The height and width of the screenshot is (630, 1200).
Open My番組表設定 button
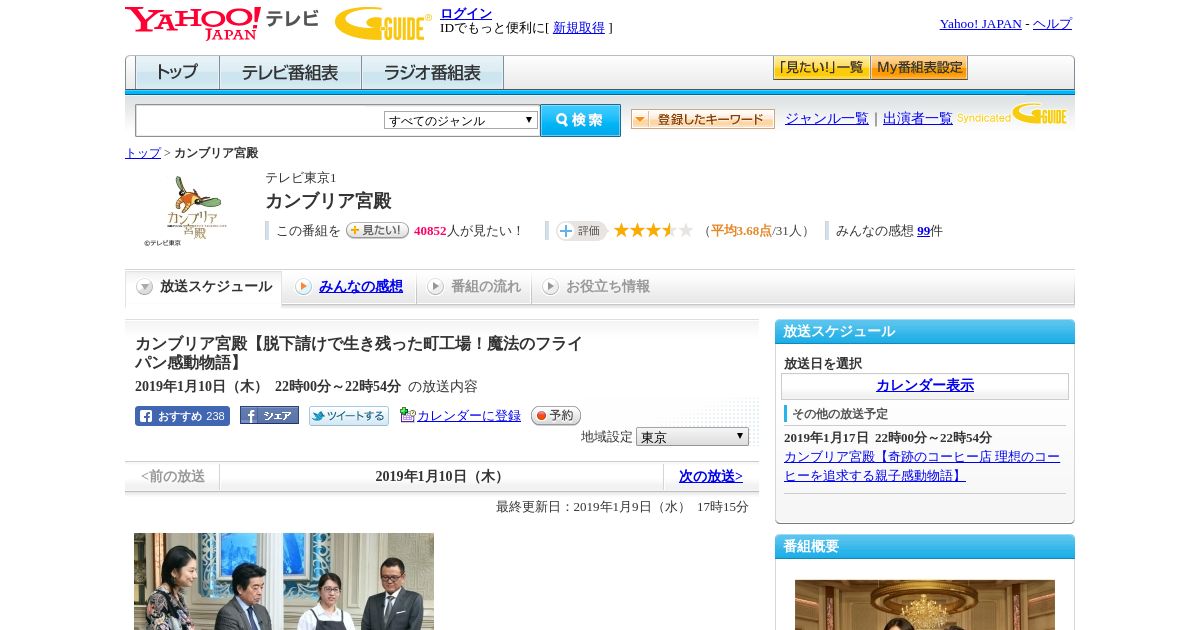point(919,68)
